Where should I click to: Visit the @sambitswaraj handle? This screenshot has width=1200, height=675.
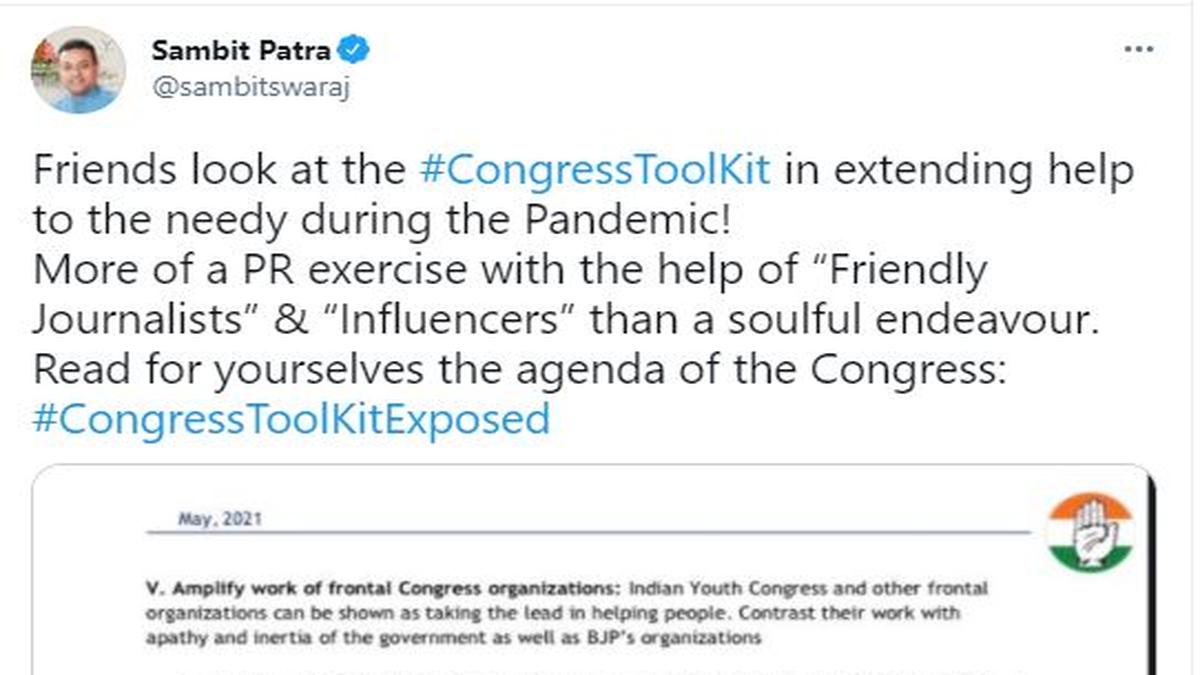point(251,86)
